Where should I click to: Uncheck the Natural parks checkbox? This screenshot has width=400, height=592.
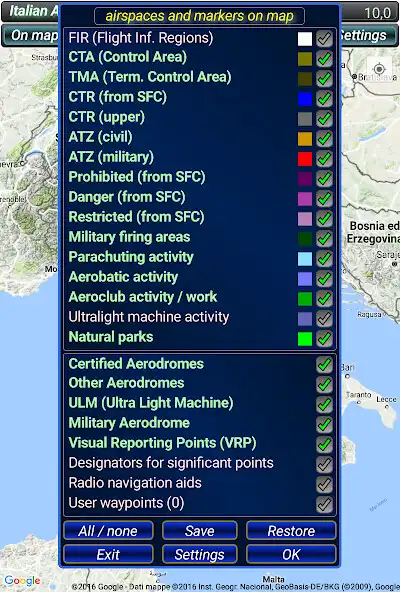coord(324,338)
